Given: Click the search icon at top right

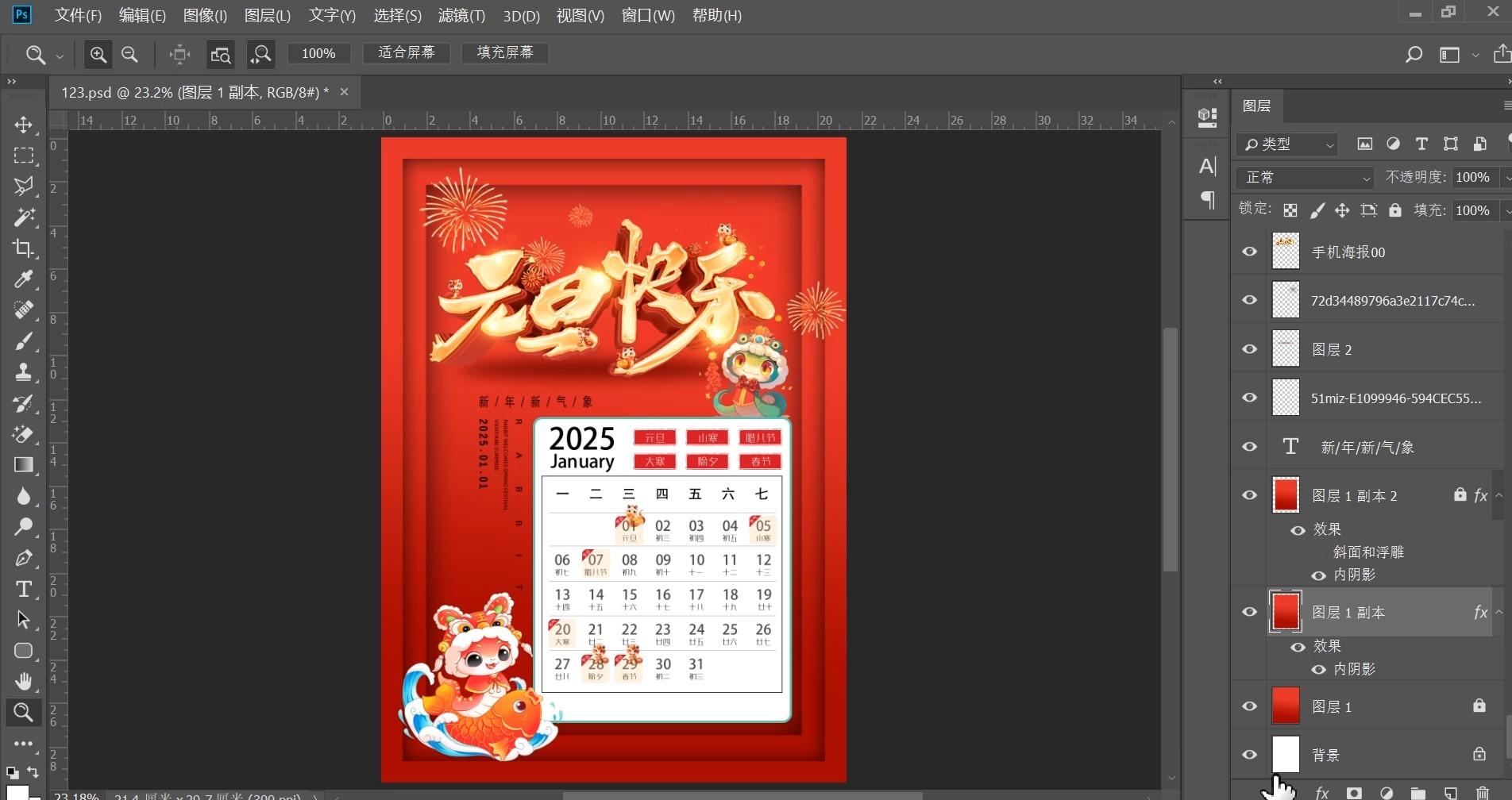Looking at the screenshot, I should (1414, 54).
